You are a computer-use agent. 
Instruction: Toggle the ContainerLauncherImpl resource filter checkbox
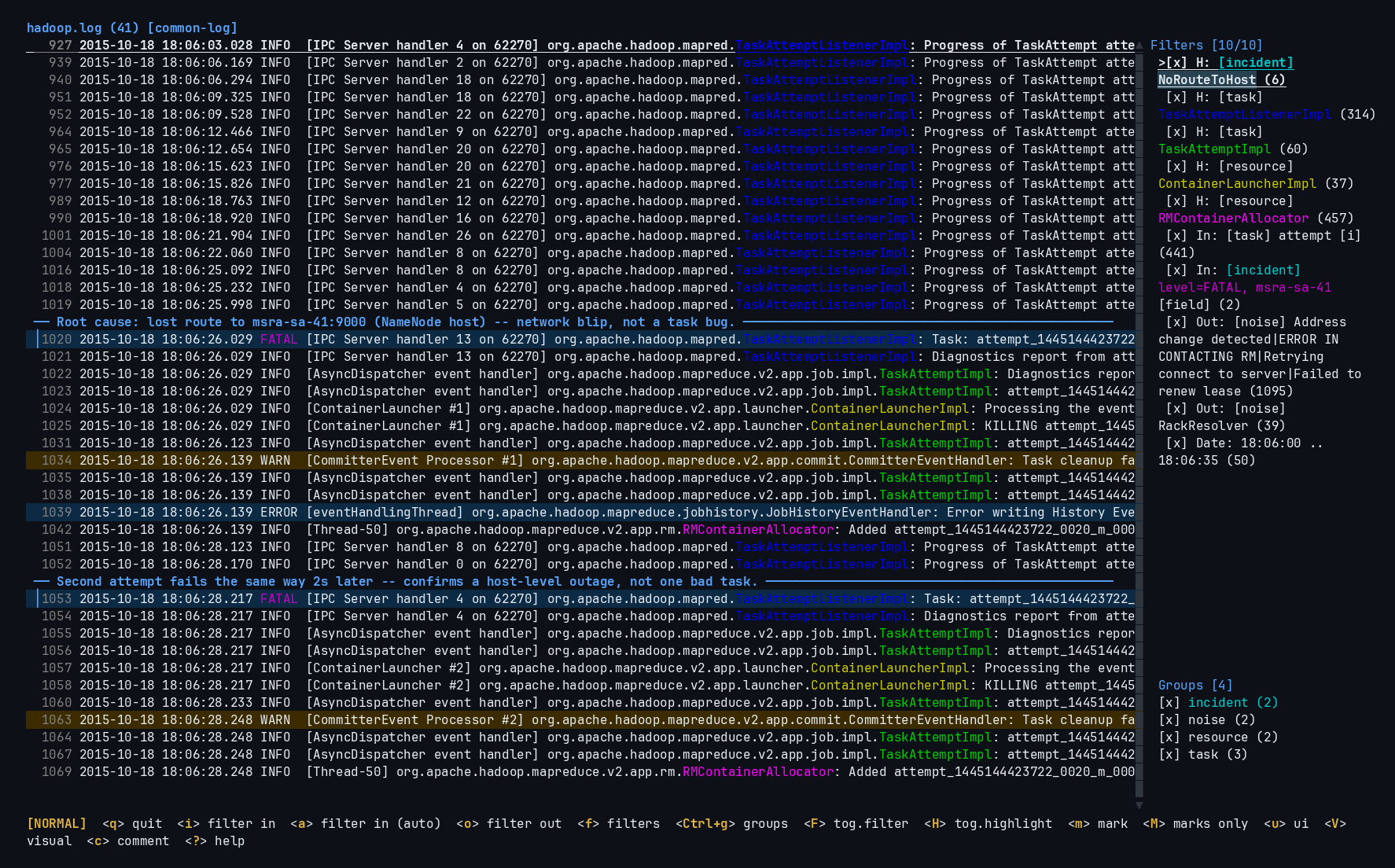point(1176,167)
